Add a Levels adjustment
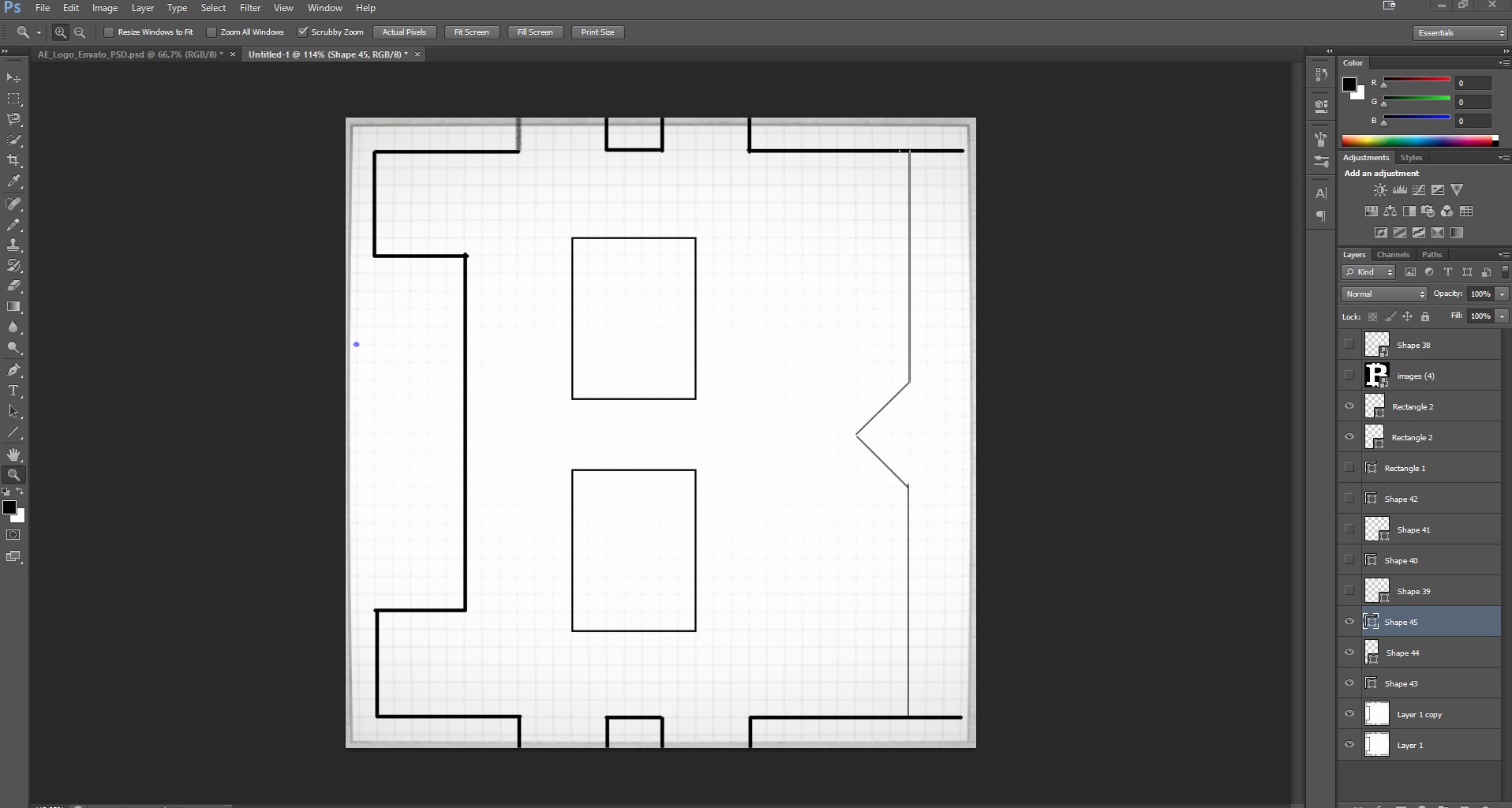 1399,190
